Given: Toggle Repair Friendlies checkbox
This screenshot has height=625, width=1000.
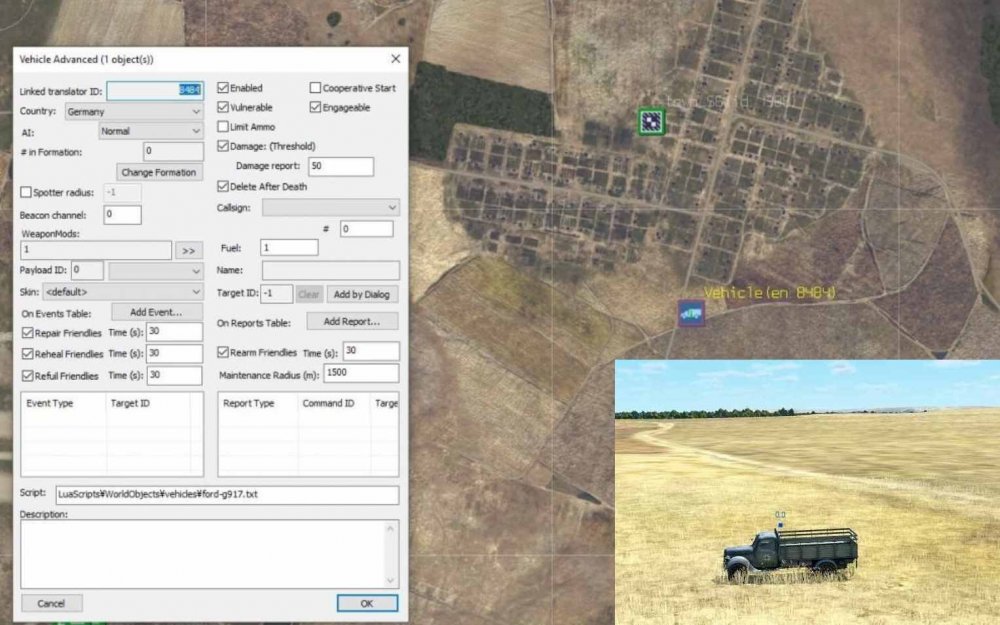Looking at the screenshot, I should pyautogui.click(x=27, y=333).
